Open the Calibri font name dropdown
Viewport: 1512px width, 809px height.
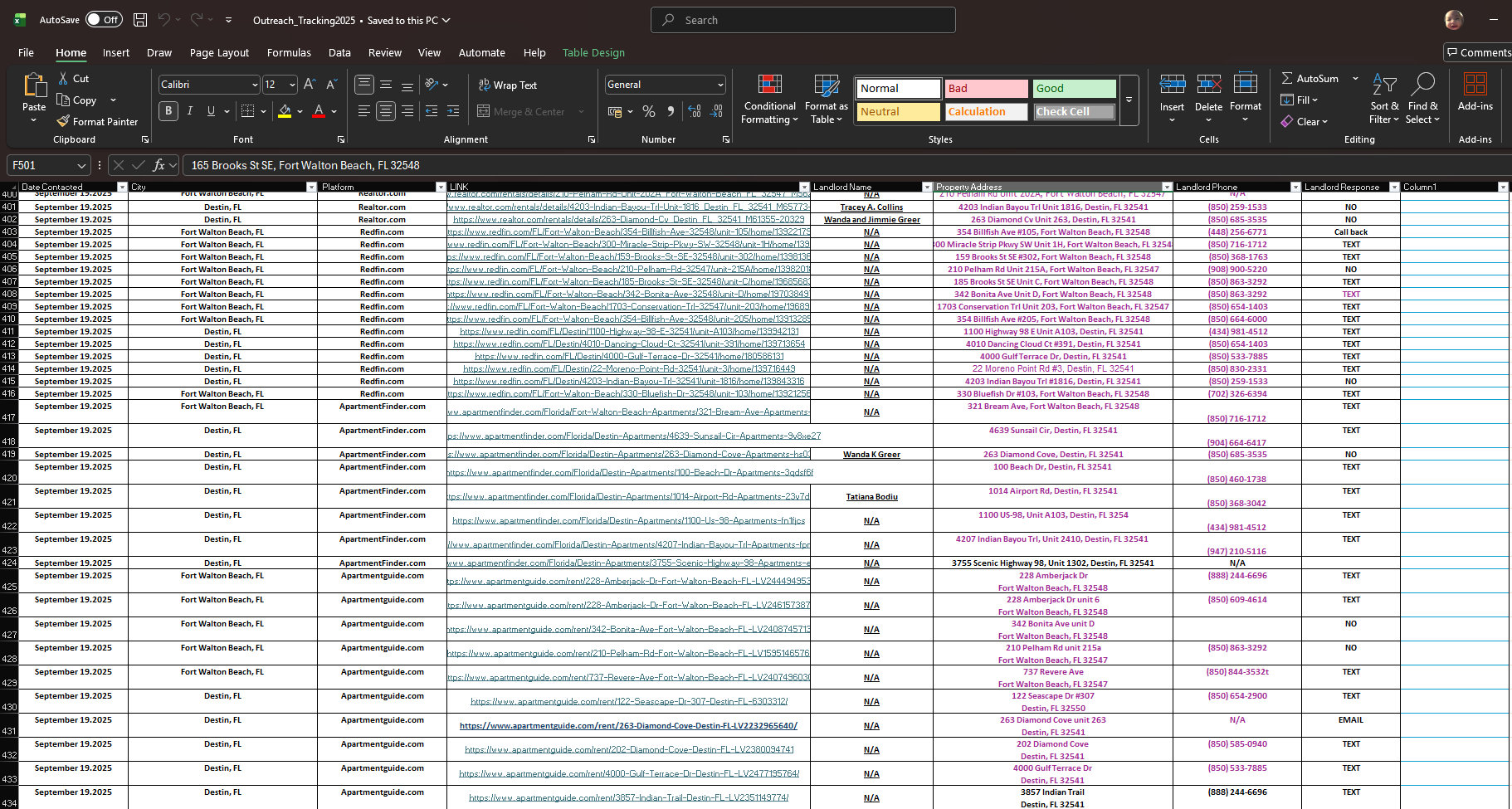point(255,85)
